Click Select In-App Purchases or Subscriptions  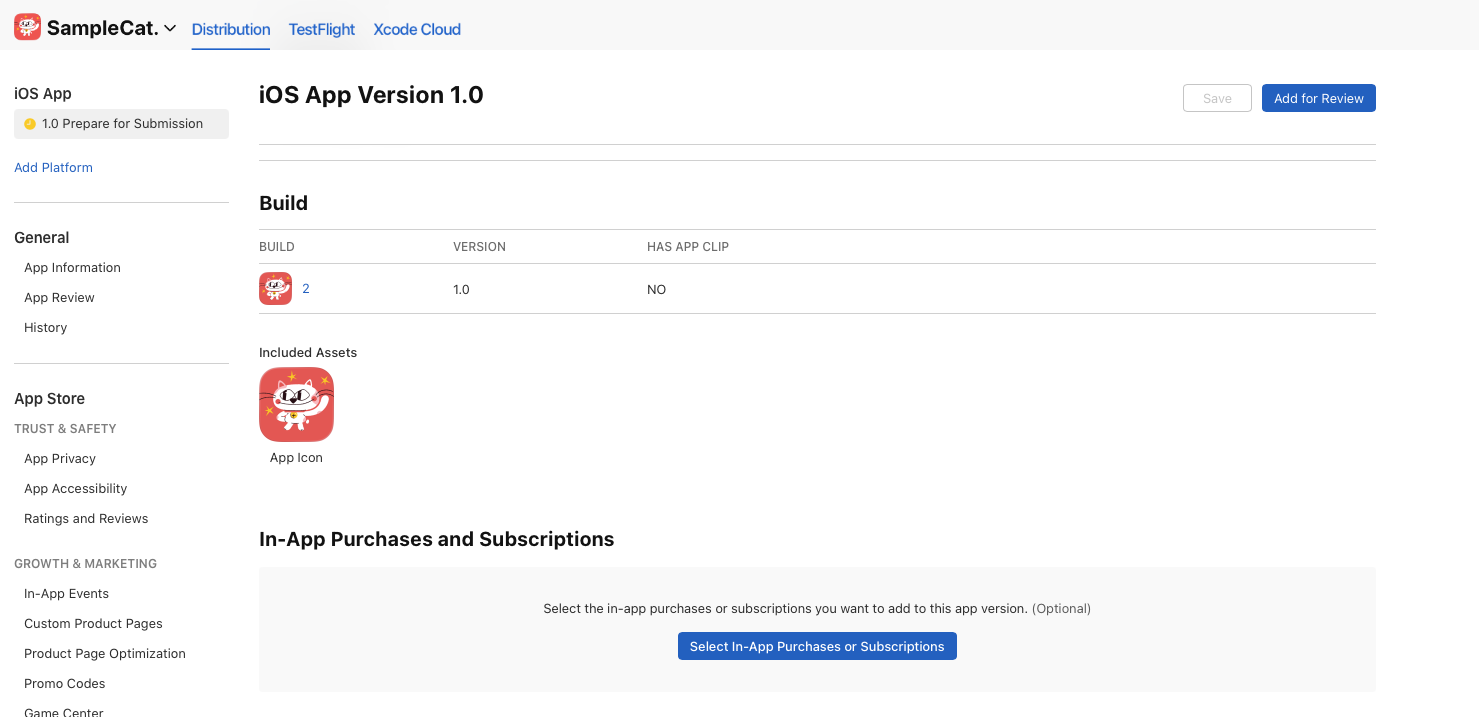[x=817, y=646]
